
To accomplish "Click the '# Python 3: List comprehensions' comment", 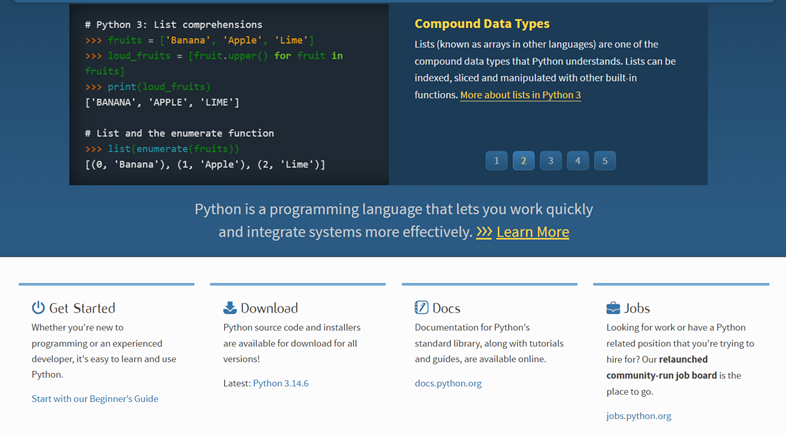I will tap(173, 25).
